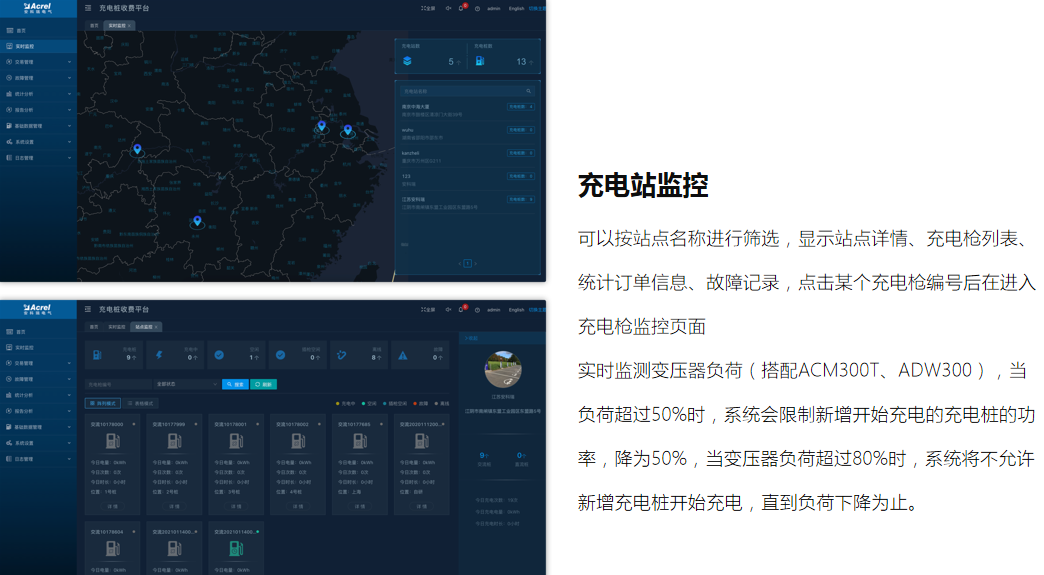
Task: Close the 站点监控 tab
Action: (156, 327)
